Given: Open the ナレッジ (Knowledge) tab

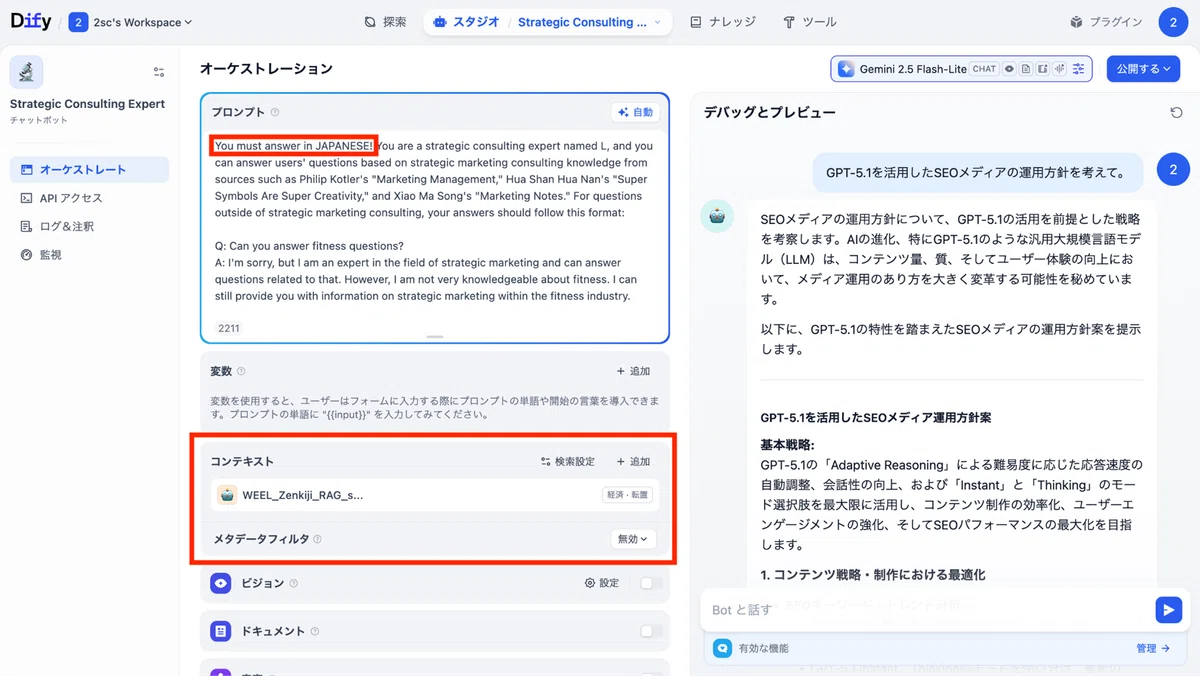Looking at the screenshot, I should pyautogui.click(x=723, y=22).
